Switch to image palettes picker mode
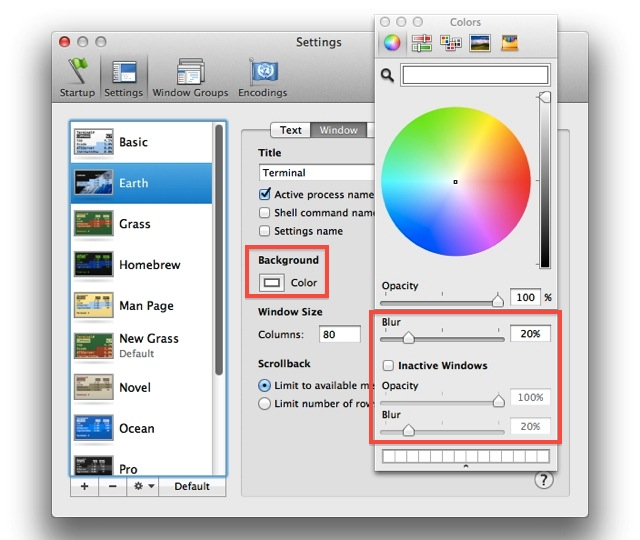The height and width of the screenshot is (540, 640). click(480, 43)
